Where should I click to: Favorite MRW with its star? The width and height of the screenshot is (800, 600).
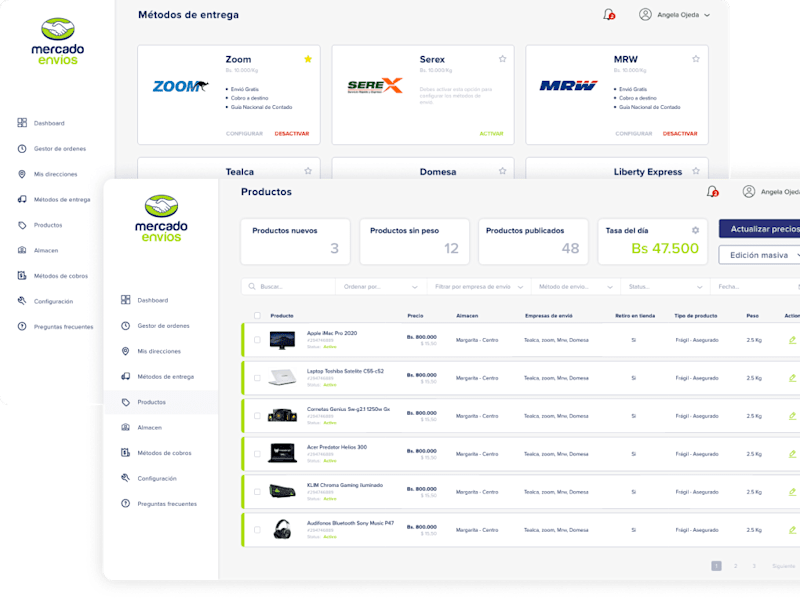tap(696, 59)
